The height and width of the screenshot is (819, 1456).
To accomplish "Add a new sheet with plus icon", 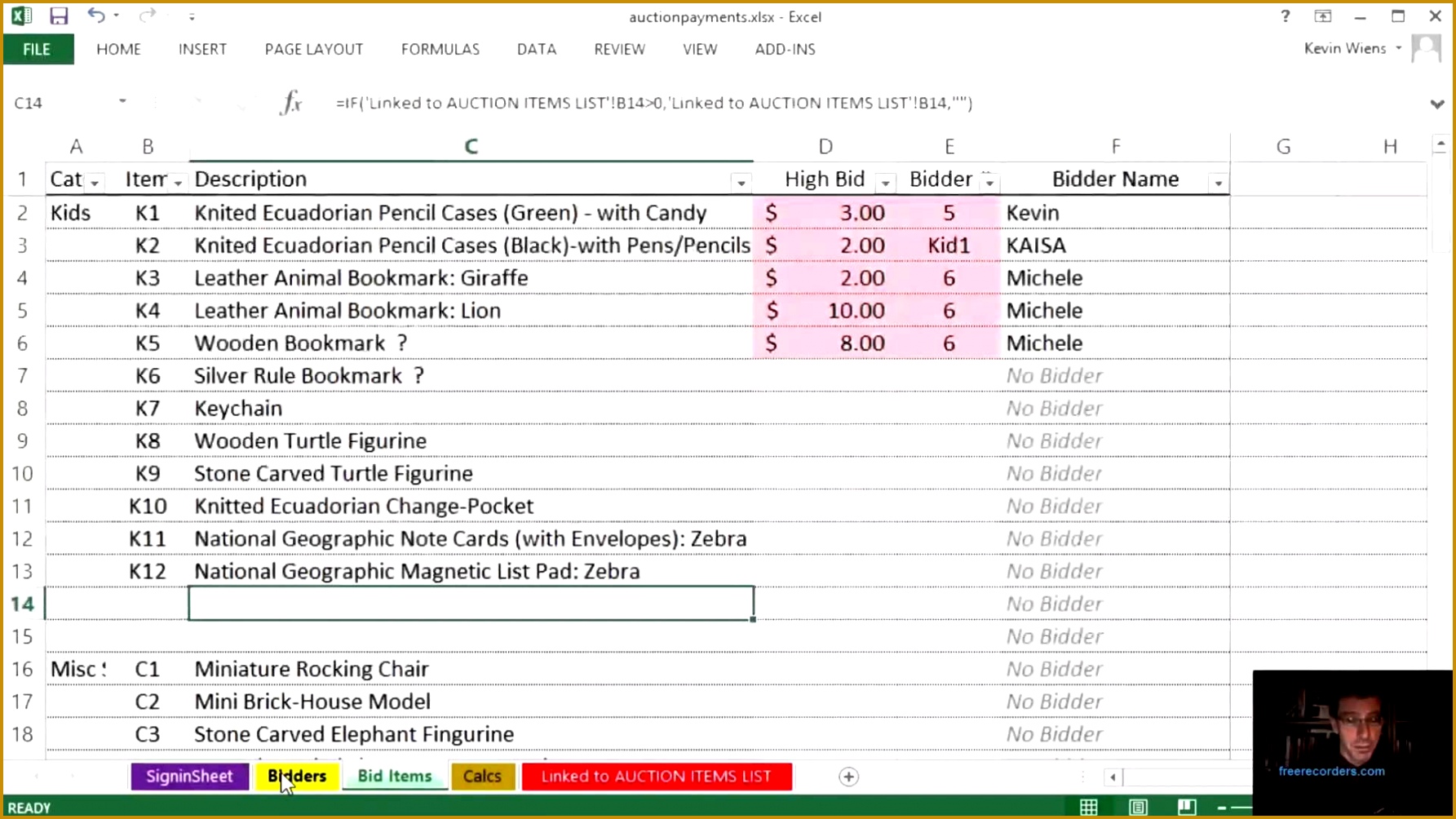I will click(x=848, y=777).
